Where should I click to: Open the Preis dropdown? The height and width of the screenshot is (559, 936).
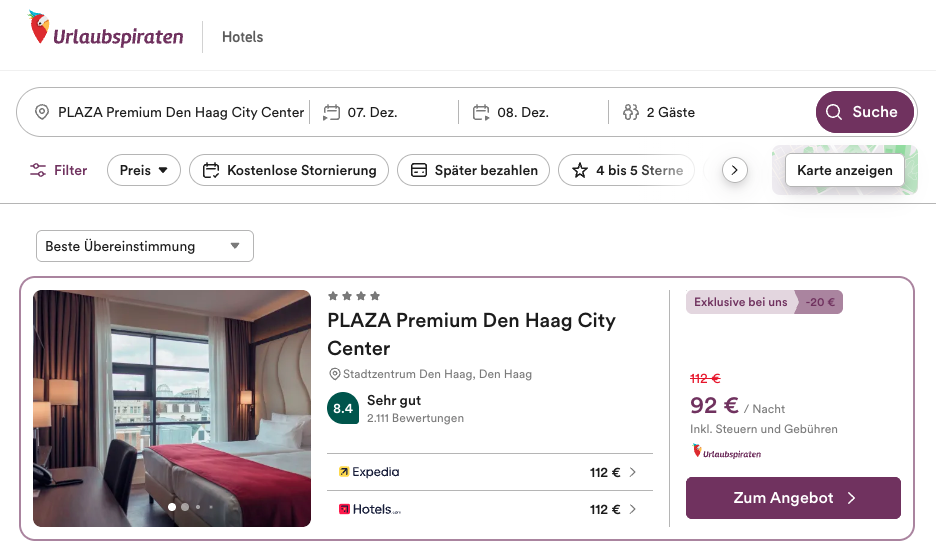click(144, 170)
